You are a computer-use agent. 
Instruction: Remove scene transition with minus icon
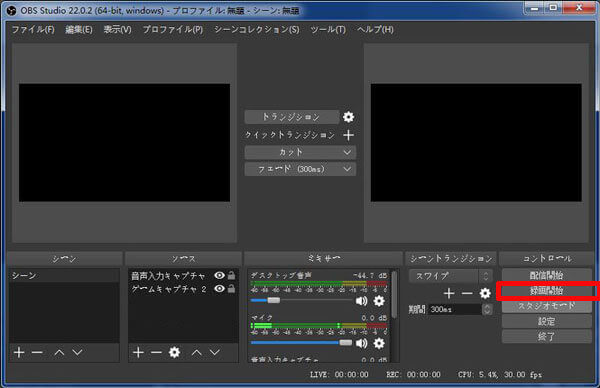click(467, 293)
